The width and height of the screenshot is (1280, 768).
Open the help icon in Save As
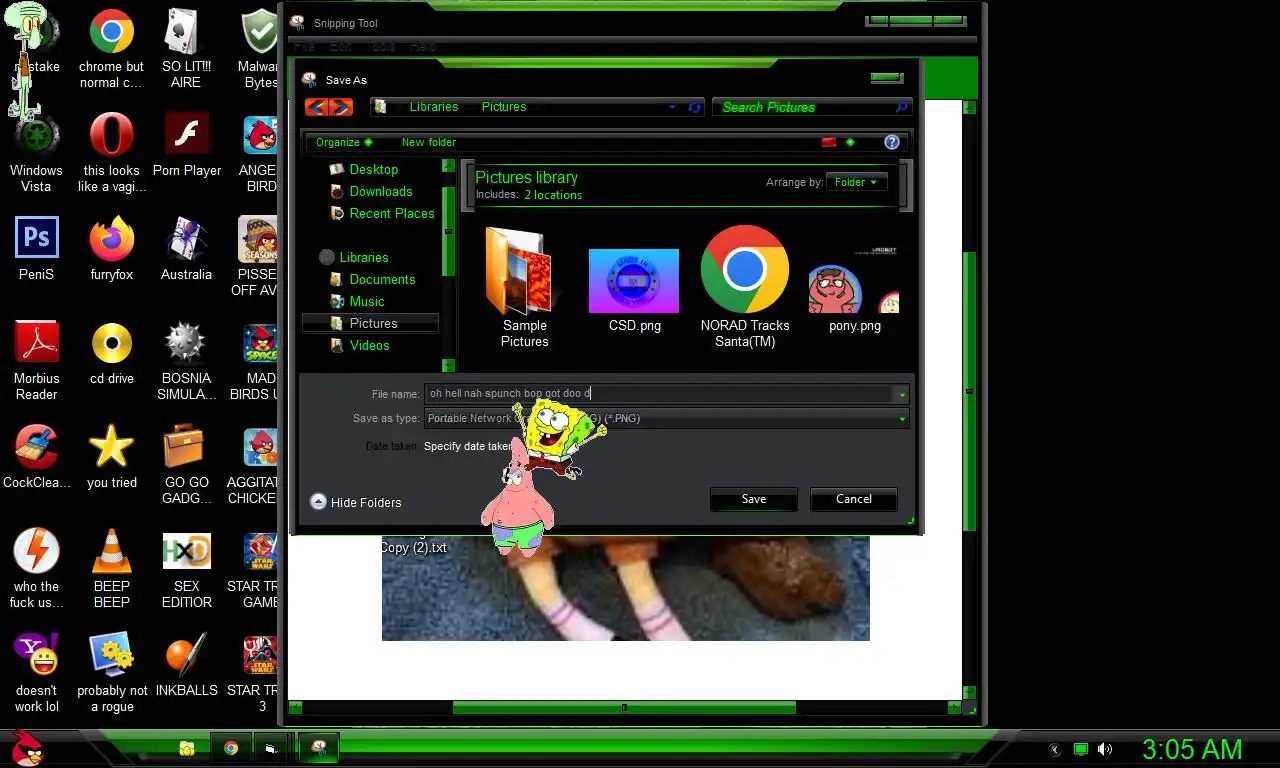tap(892, 142)
